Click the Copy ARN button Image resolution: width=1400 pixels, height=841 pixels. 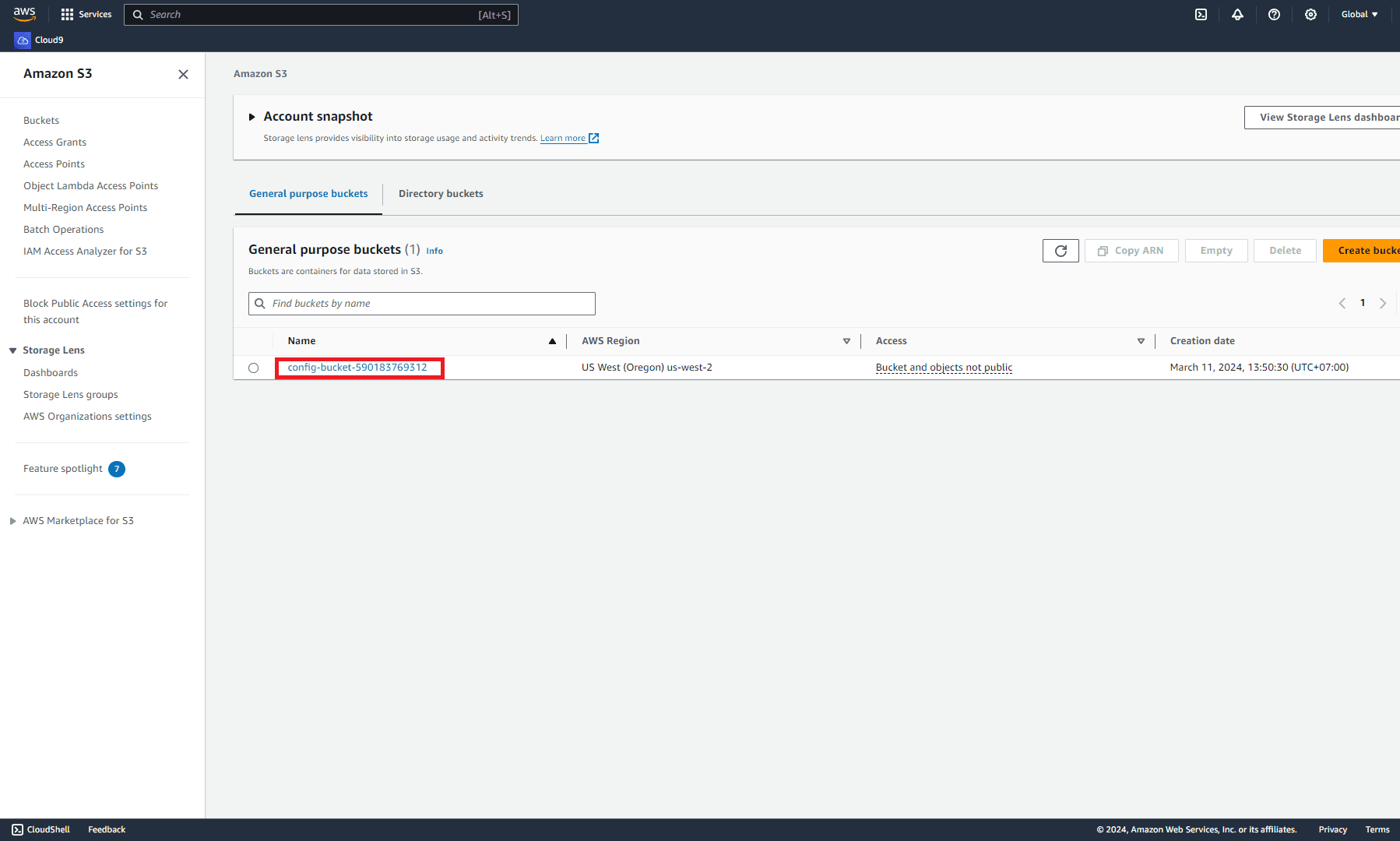coord(1131,251)
